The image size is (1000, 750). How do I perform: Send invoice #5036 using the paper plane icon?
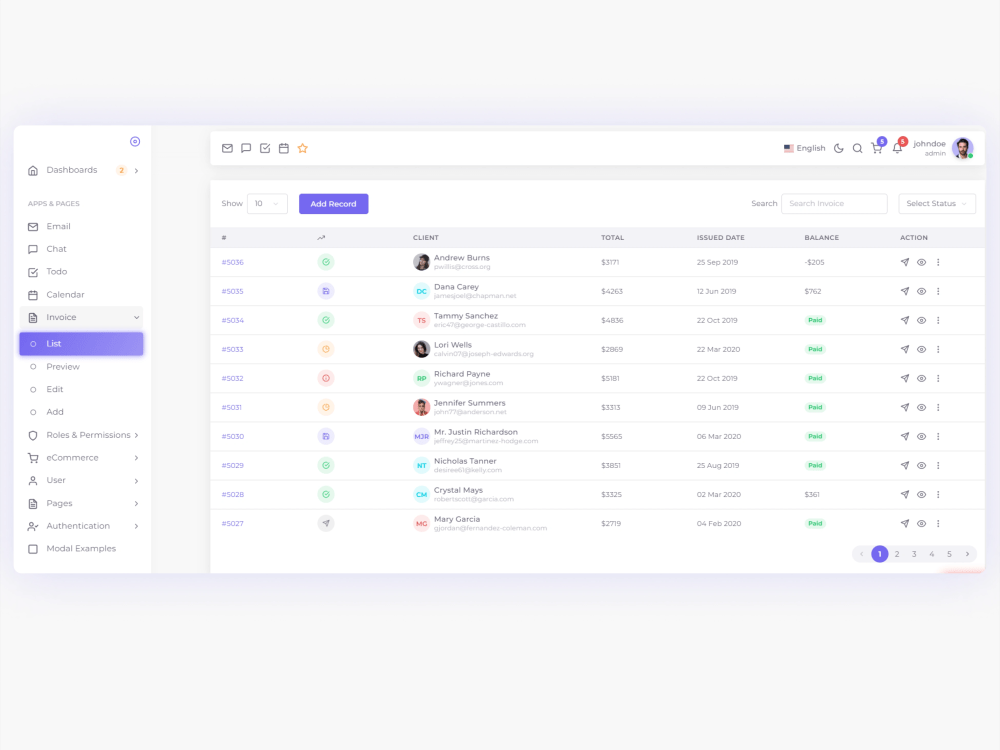click(x=903, y=262)
